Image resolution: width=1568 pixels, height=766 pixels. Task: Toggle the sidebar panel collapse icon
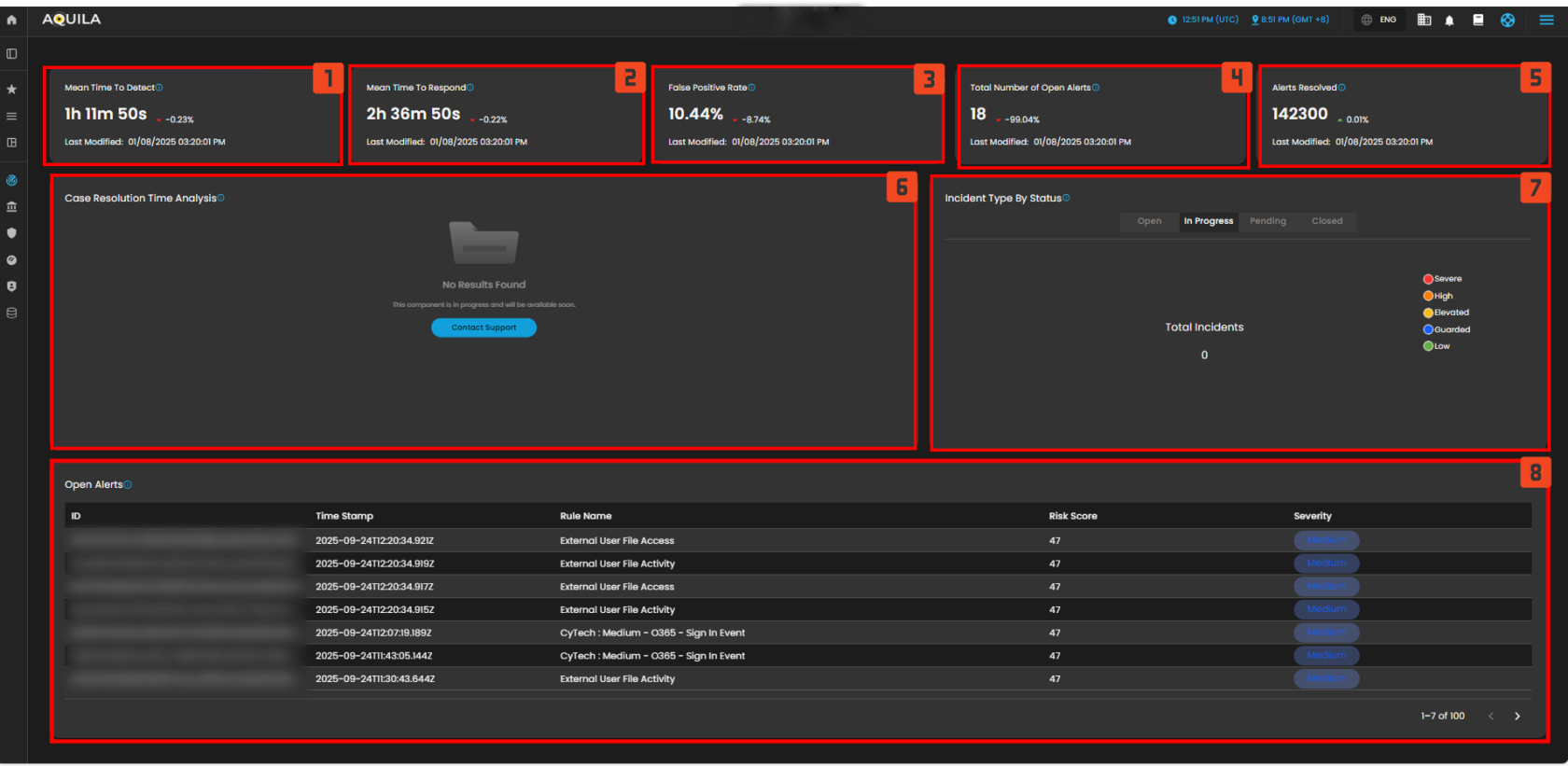pos(12,54)
